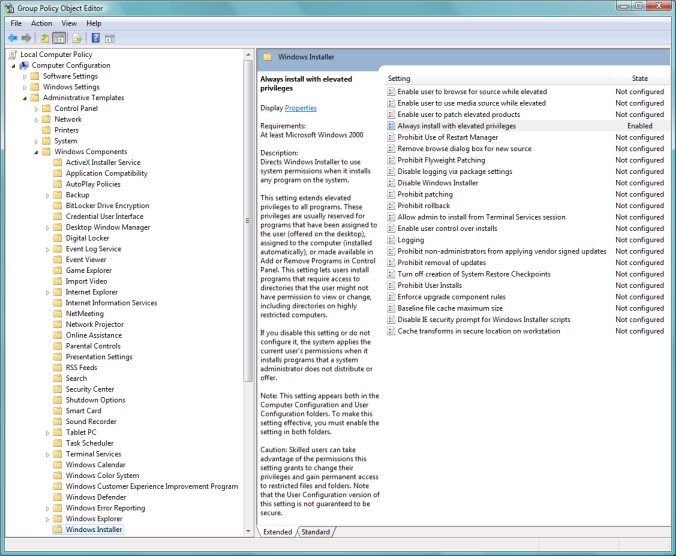Collapse the Computer Configuration node
Image resolution: width=676 pixels, height=556 pixels.
pos(13,66)
